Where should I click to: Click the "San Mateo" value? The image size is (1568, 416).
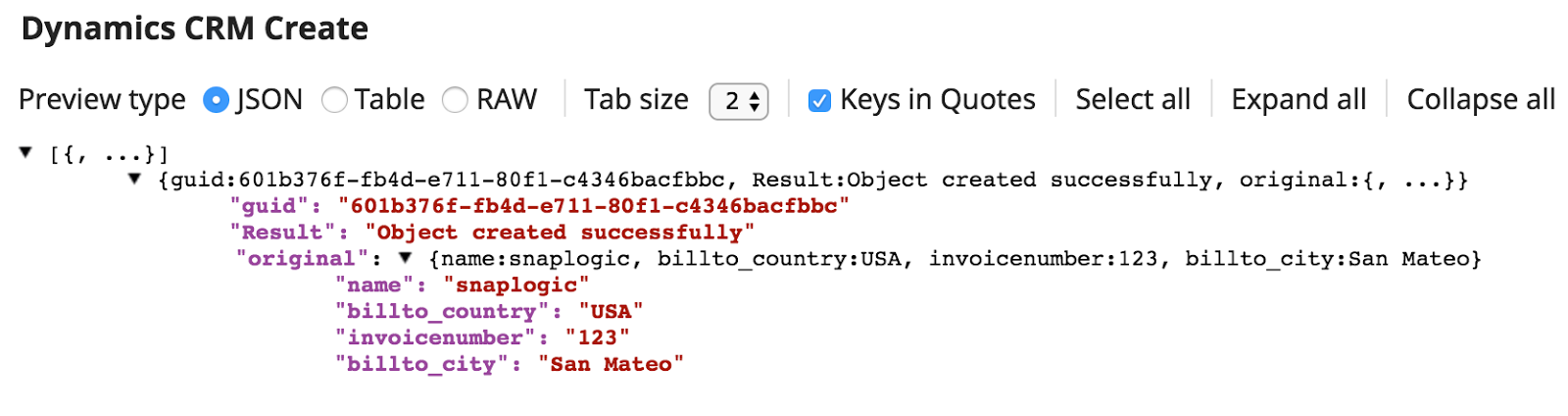611,365
